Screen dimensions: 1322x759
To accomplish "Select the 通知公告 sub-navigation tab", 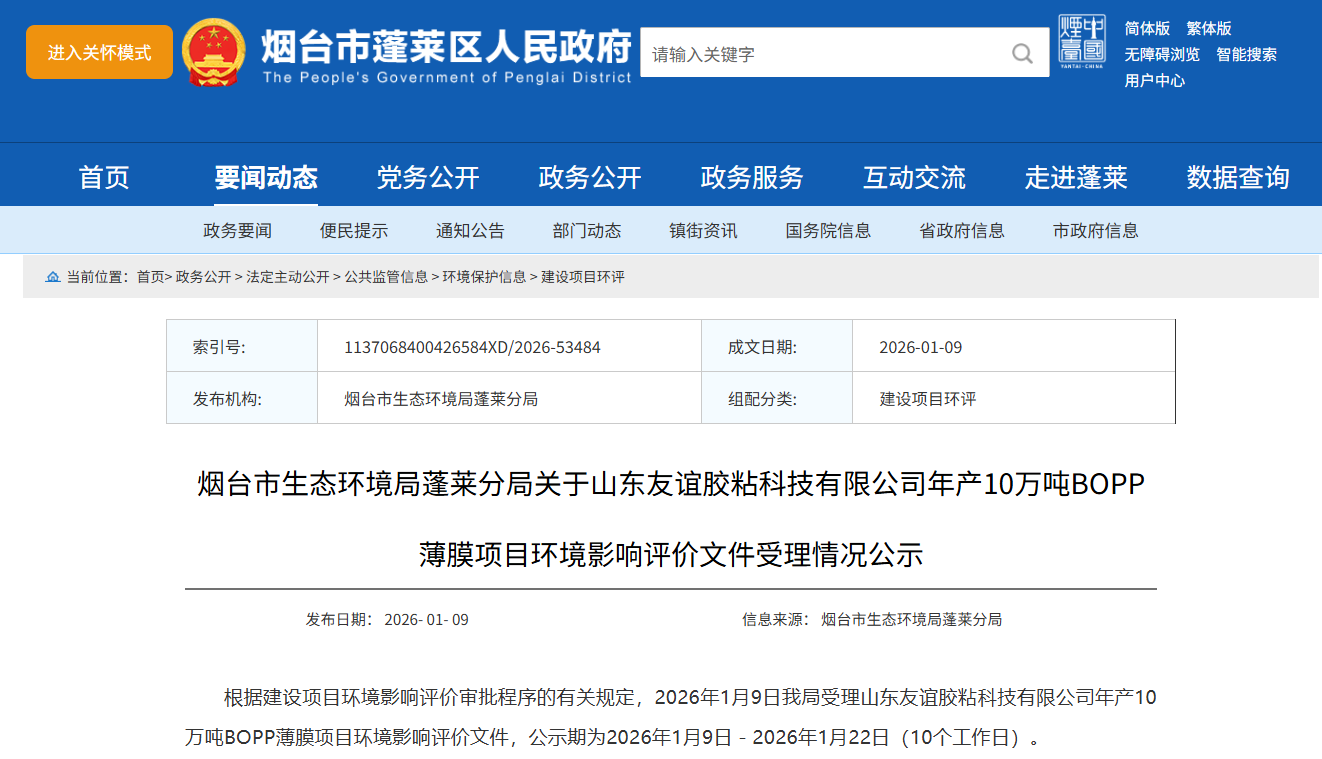I will (470, 231).
